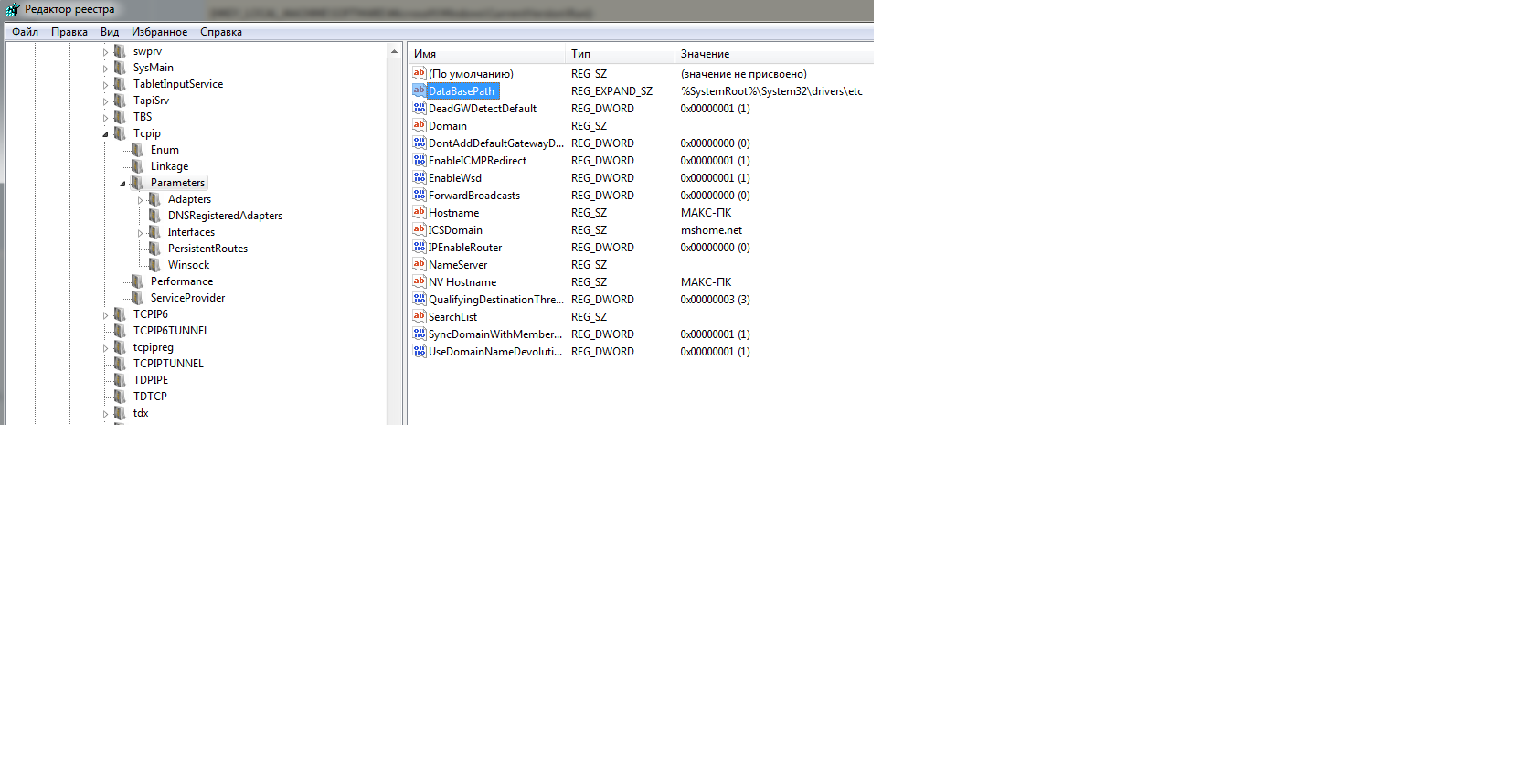Click the Domain string value icon
This screenshot has width=1530, height=784.
coord(420,125)
